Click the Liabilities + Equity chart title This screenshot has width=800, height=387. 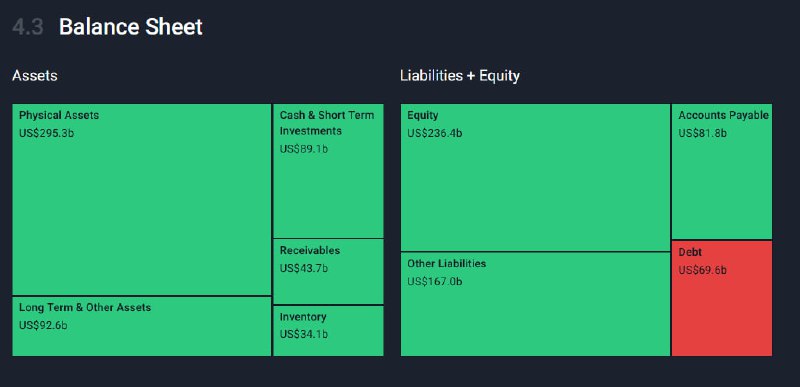coord(460,76)
